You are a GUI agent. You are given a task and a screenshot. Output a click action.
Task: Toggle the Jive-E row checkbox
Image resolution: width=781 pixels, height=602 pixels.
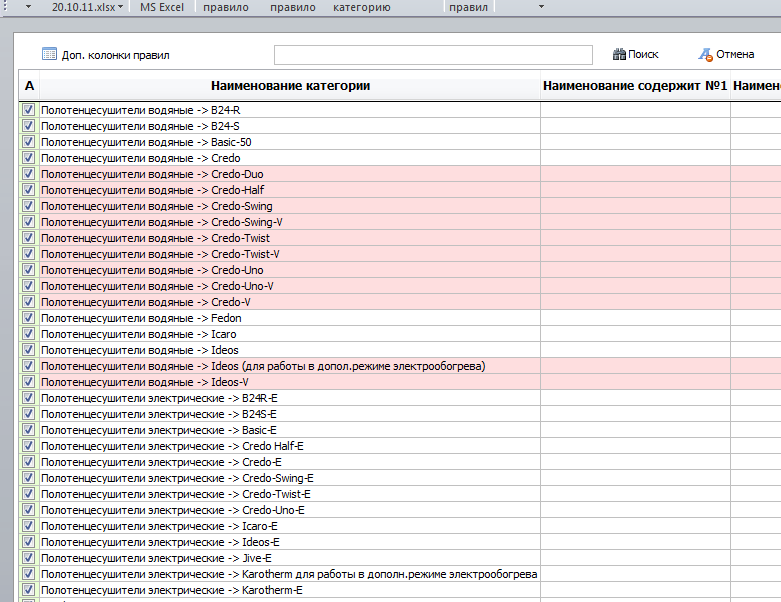(28, 558)
